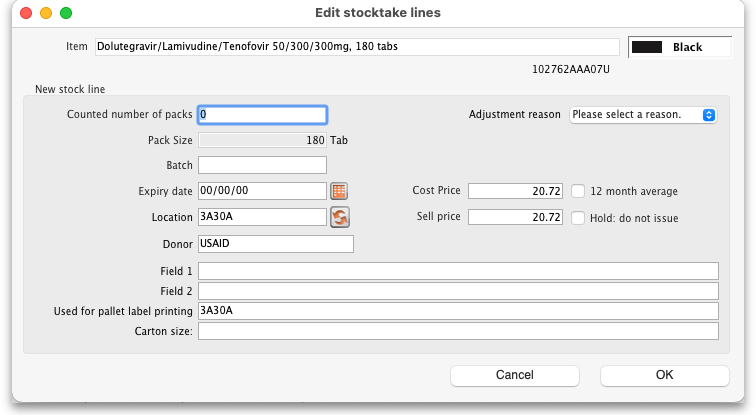The image size is (756, 415).
Task: Focus the pallet label printing field
Action: click(x=458, y=311)
